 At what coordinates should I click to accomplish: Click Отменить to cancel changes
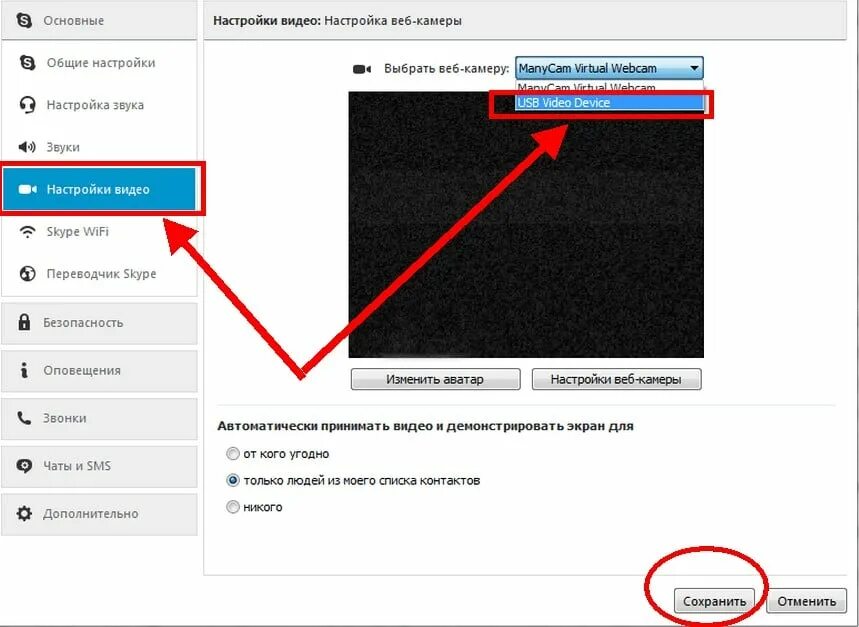click(x=806, y=601)
